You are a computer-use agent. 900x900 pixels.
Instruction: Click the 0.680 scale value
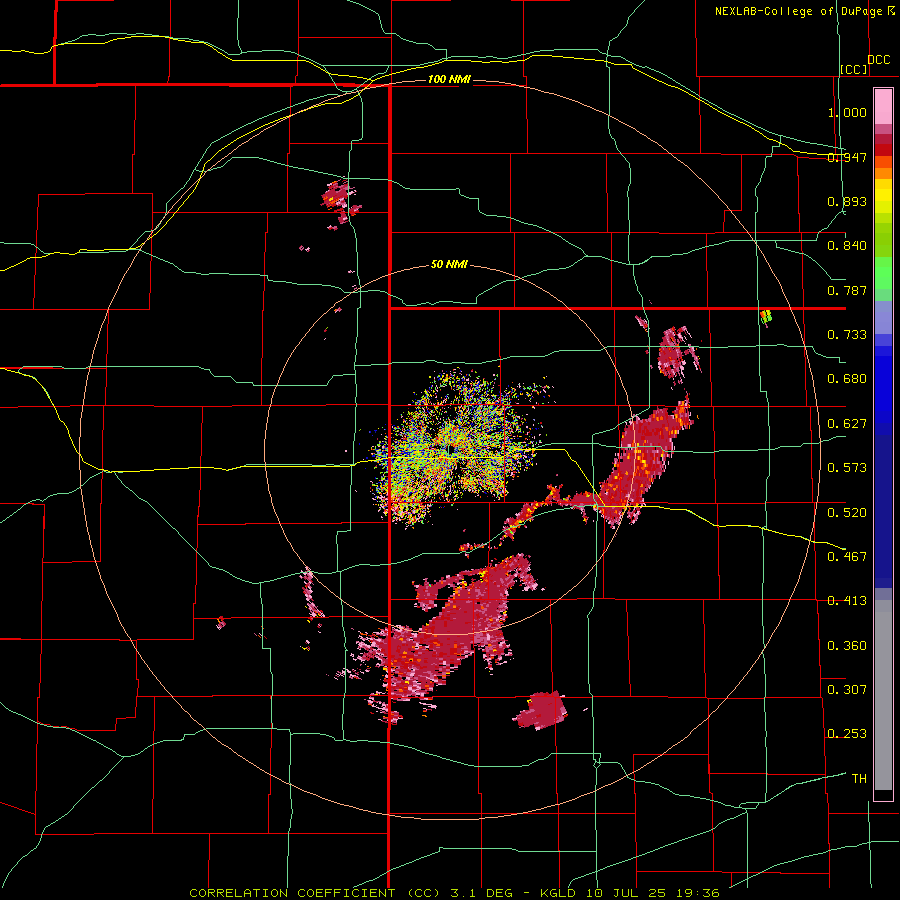tap(847, 379)
